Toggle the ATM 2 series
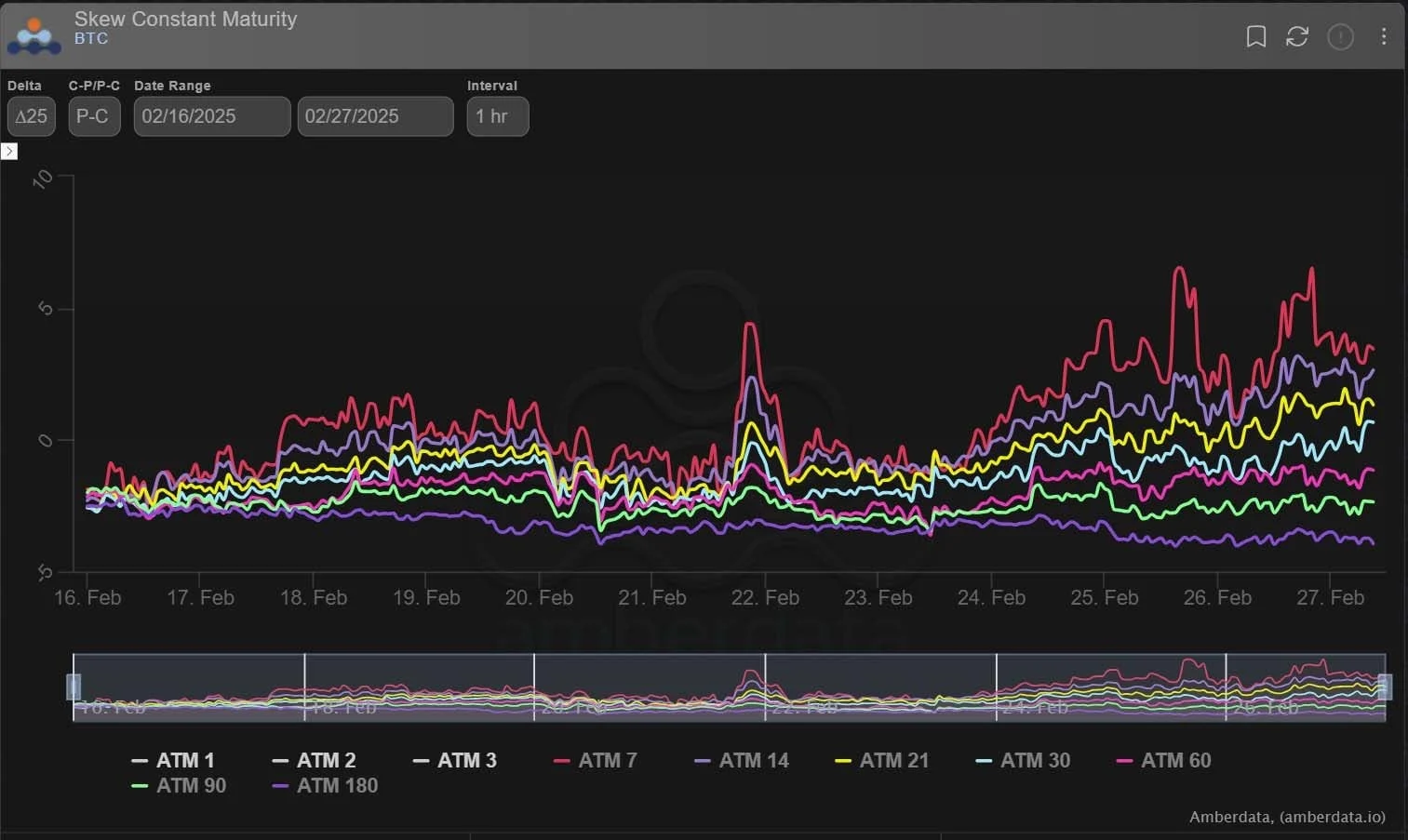Viewport: 1408px width, 840px height. tap(314, 760)
